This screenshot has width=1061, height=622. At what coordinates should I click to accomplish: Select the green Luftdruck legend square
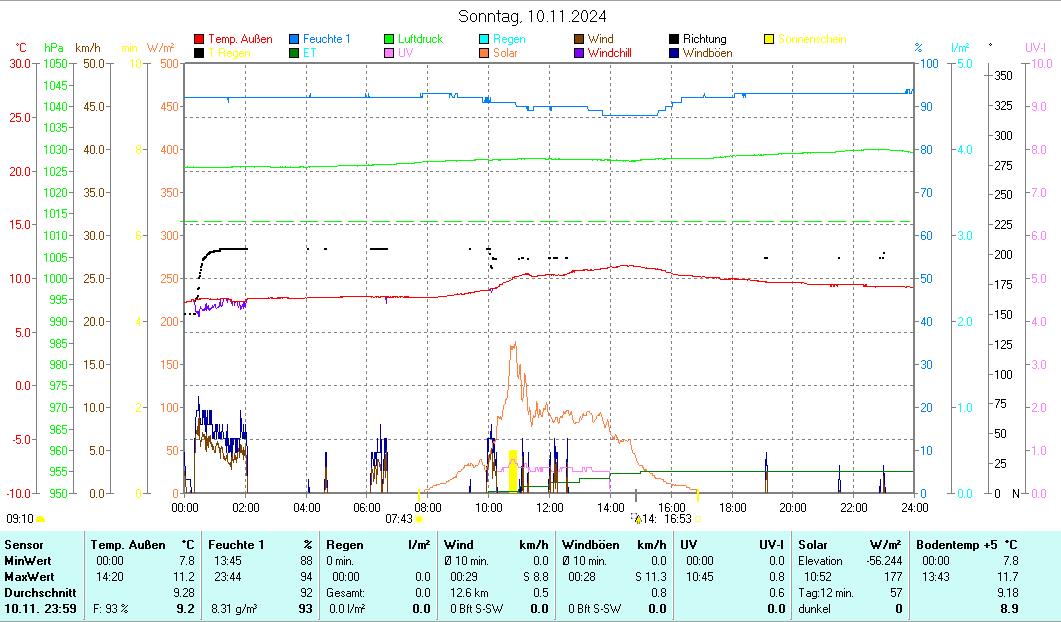390,39
